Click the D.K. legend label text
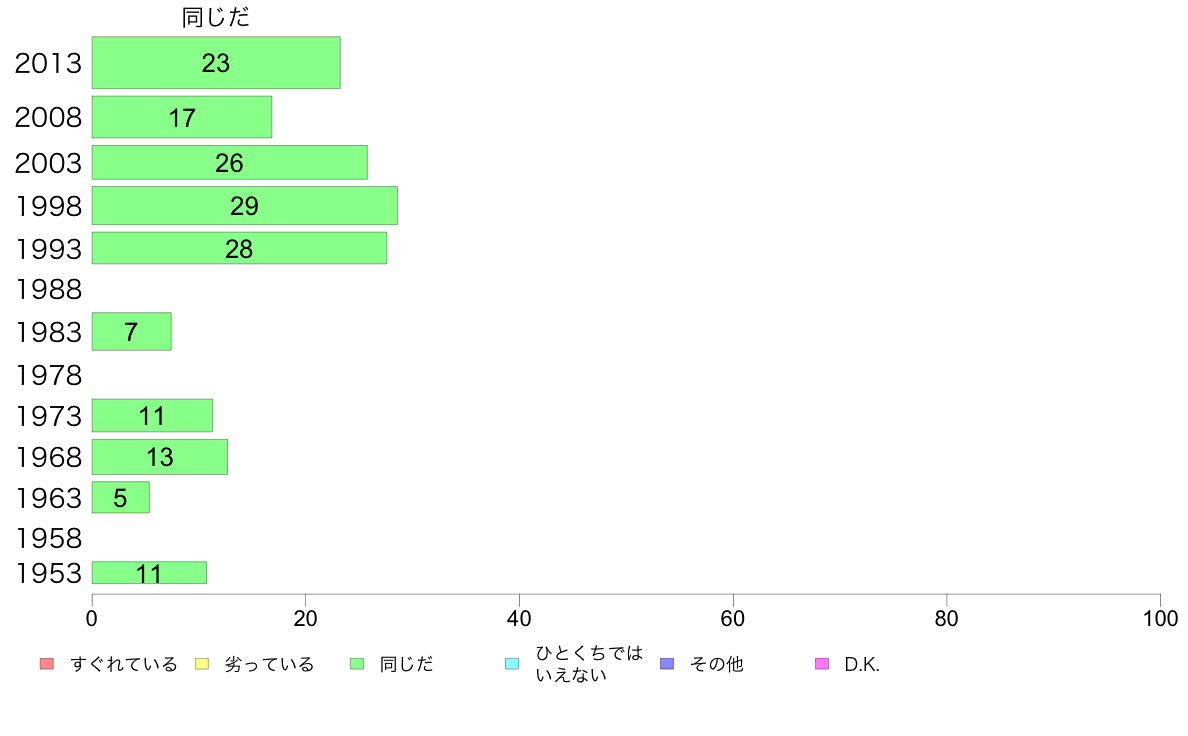 [x=862, y=665]
